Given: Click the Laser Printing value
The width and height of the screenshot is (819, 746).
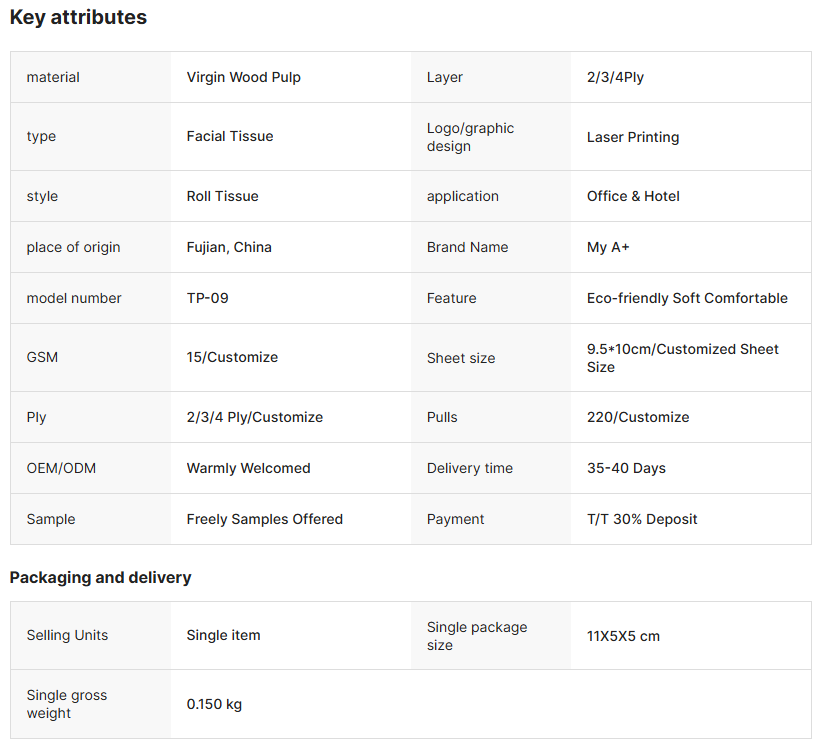Looking at the screenshot, I should click(632, 137).
